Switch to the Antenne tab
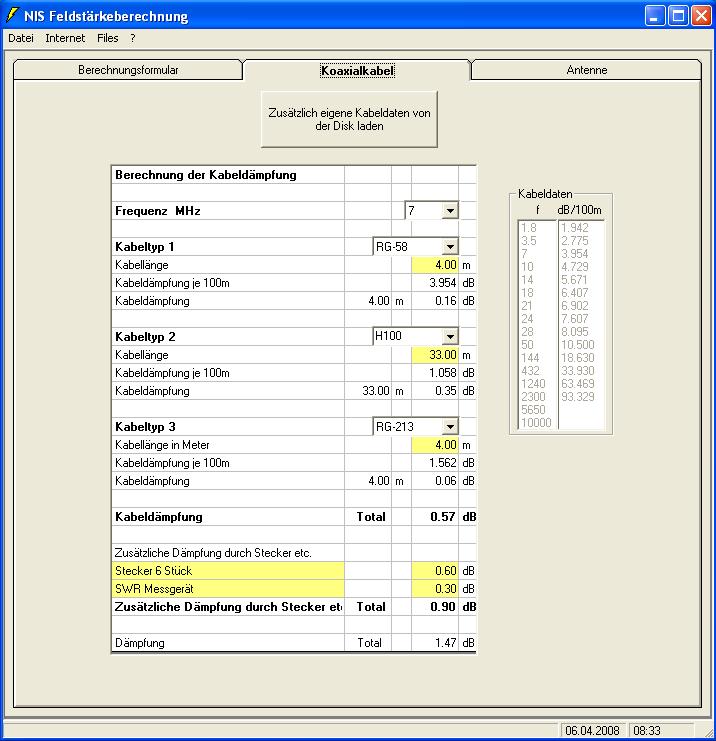Viewport: 716px width, 741px height. pyautogui.click(x=587, y=70)
